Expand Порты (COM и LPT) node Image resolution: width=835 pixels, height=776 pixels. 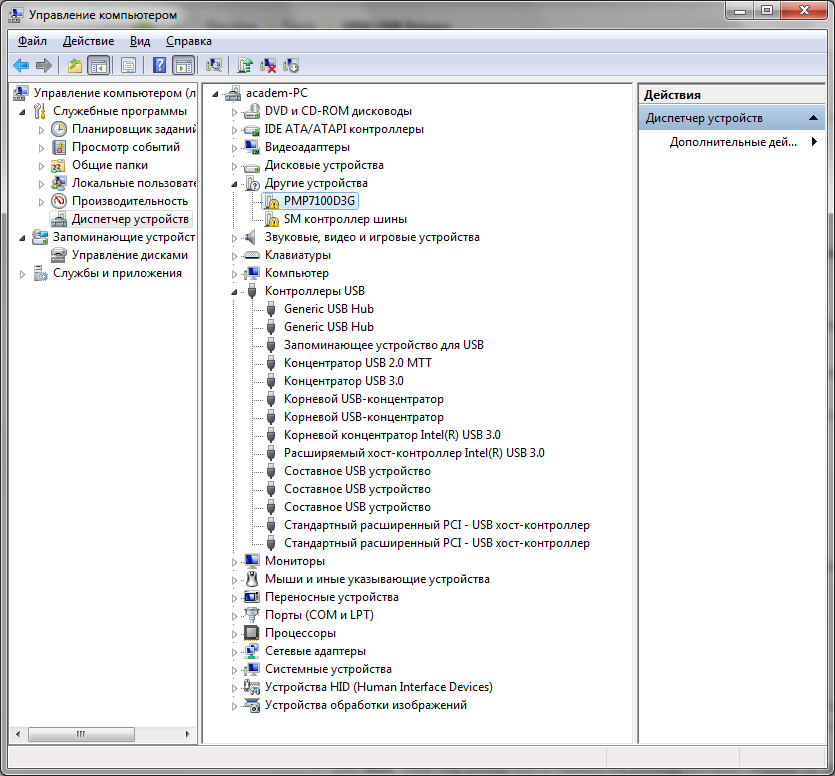[x=234, y=616]
